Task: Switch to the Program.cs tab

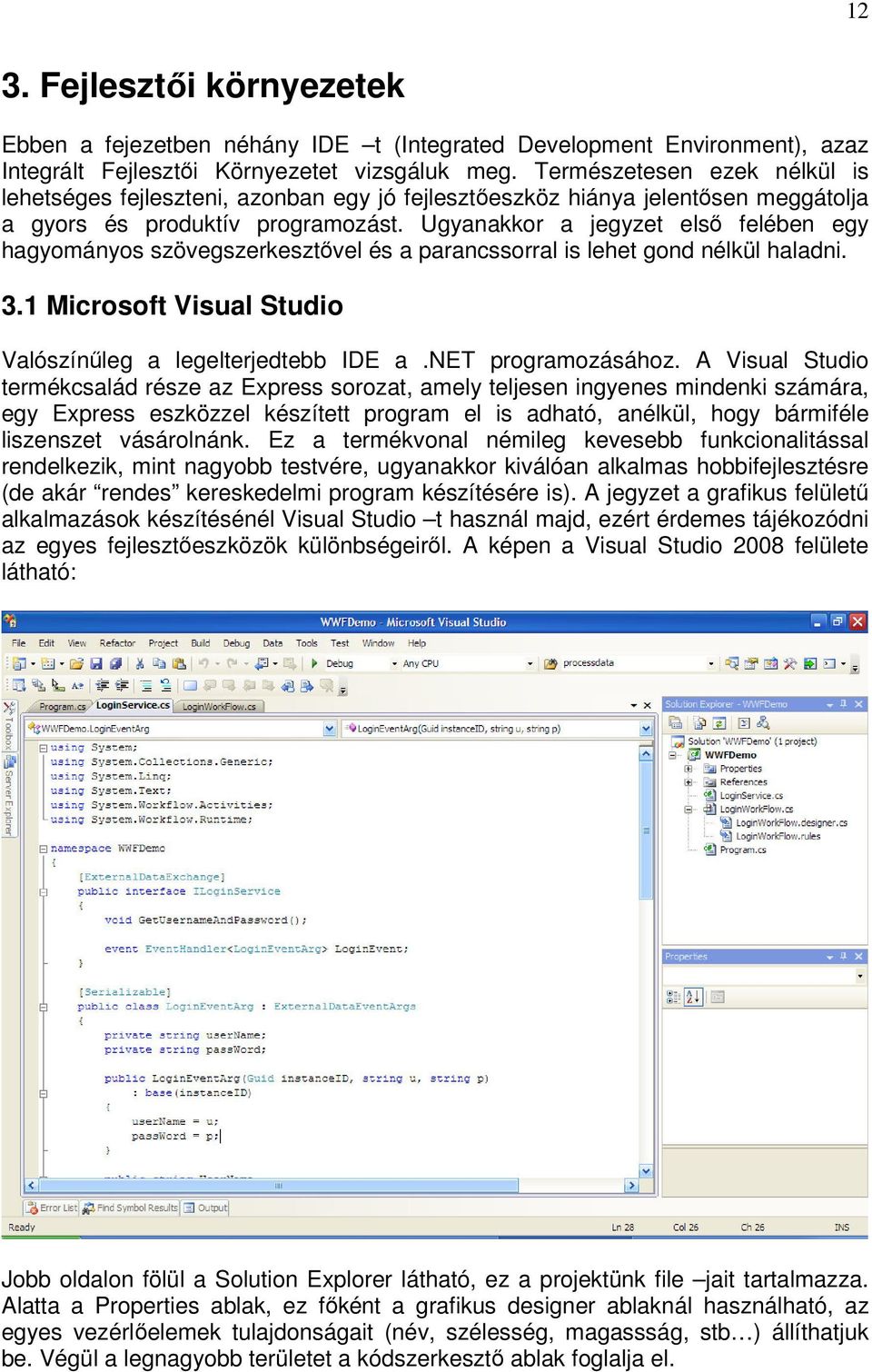Action: tap(62, 706)
